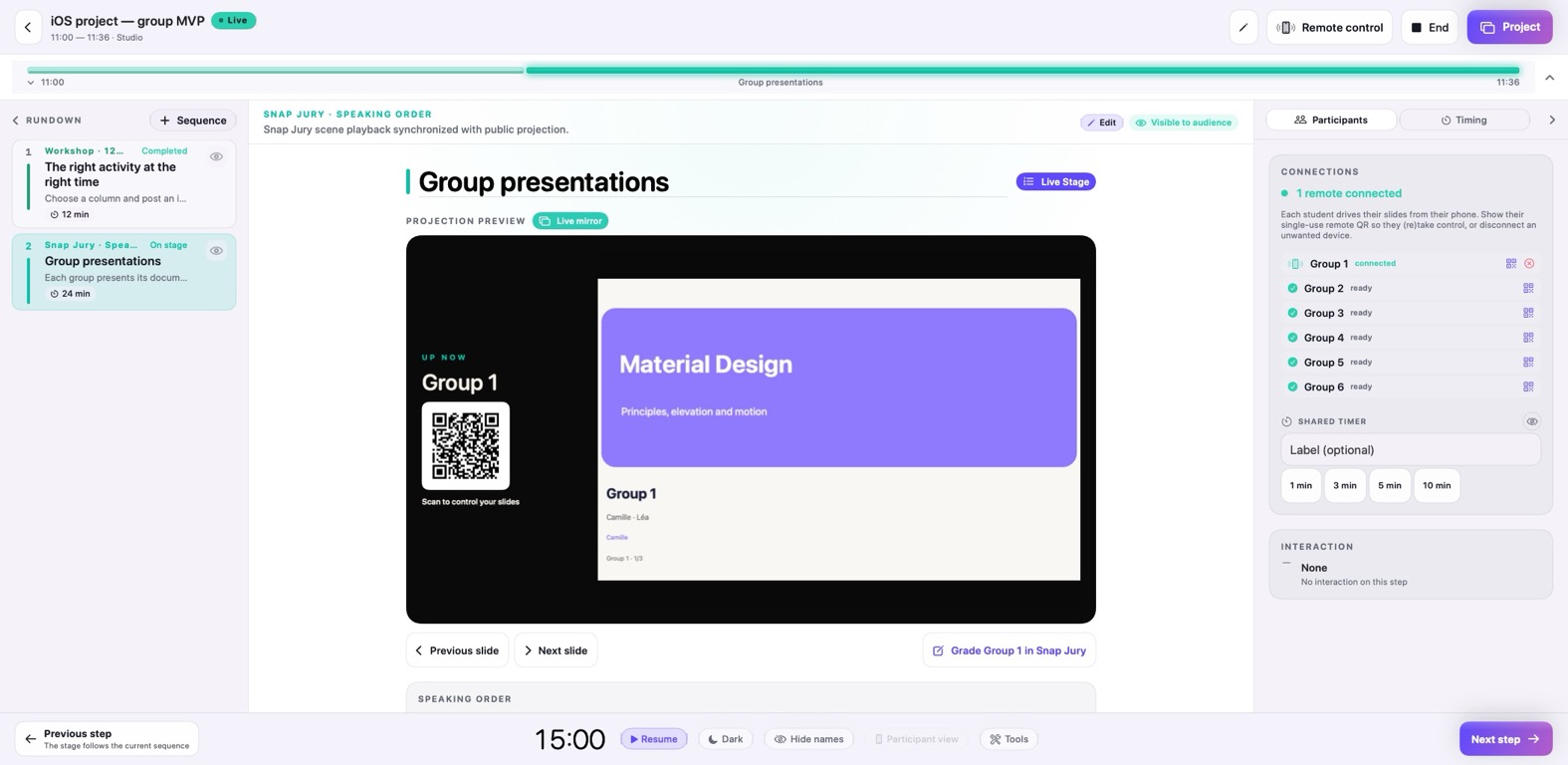The image size is (1568, 765).
Task: Collapse the Rundown sidebar
Action: [16, 121]
